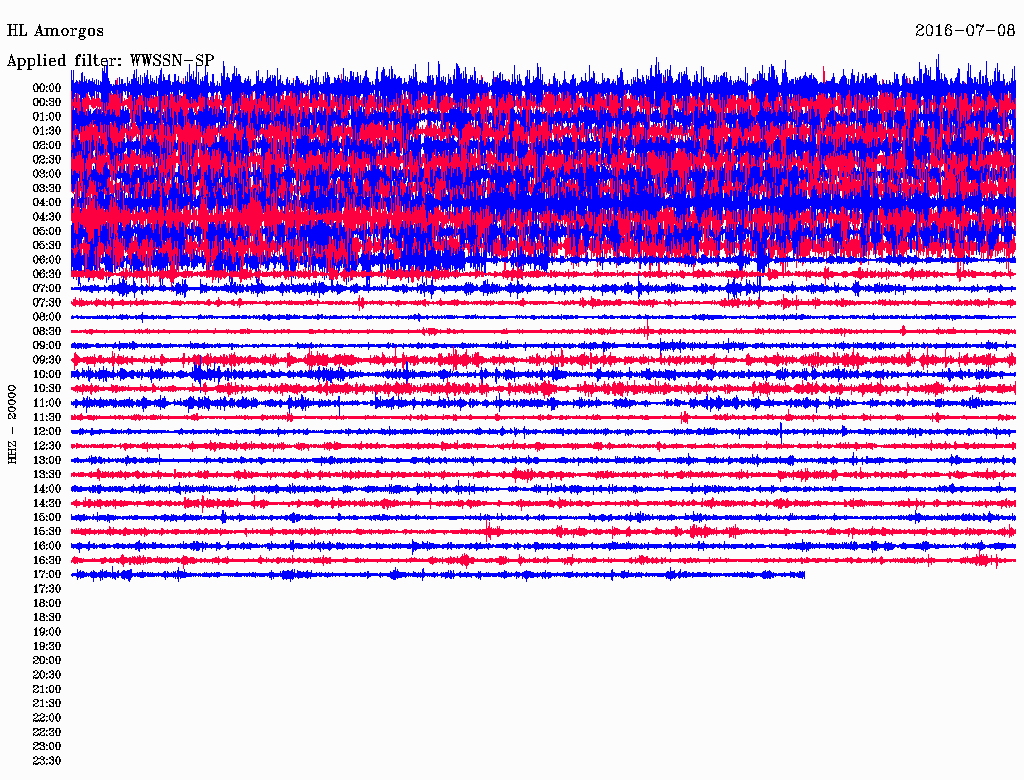The width and height of the screenshot is (1024, 780).
Task: Select the 19:30 time label
Action: click(47, 646)
